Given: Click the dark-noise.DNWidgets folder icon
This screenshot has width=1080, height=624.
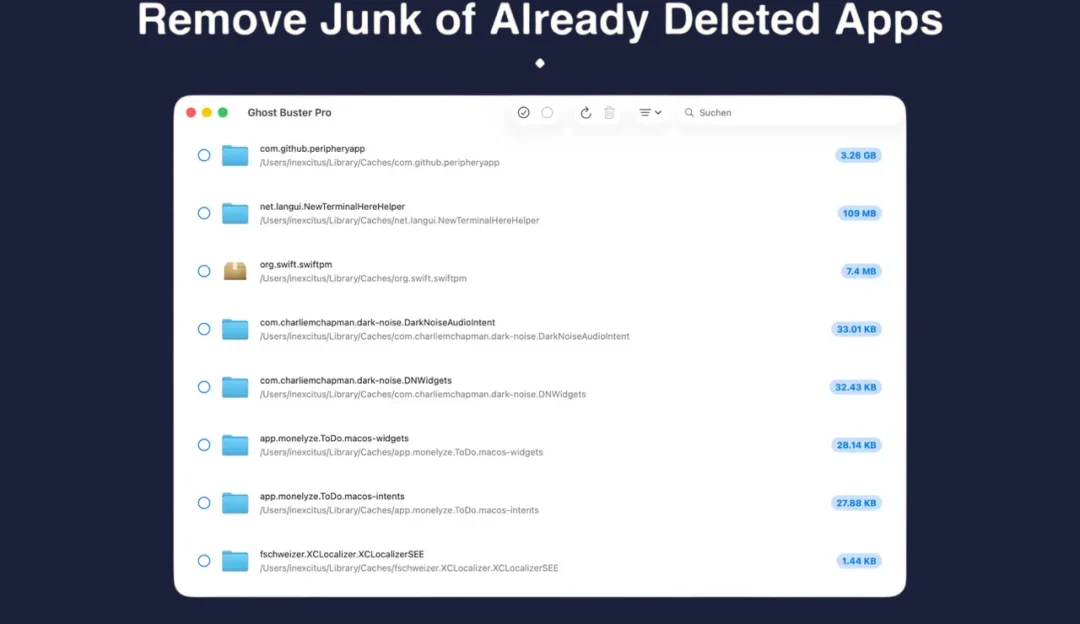Looking at the screenshot, I should point(235,387).
